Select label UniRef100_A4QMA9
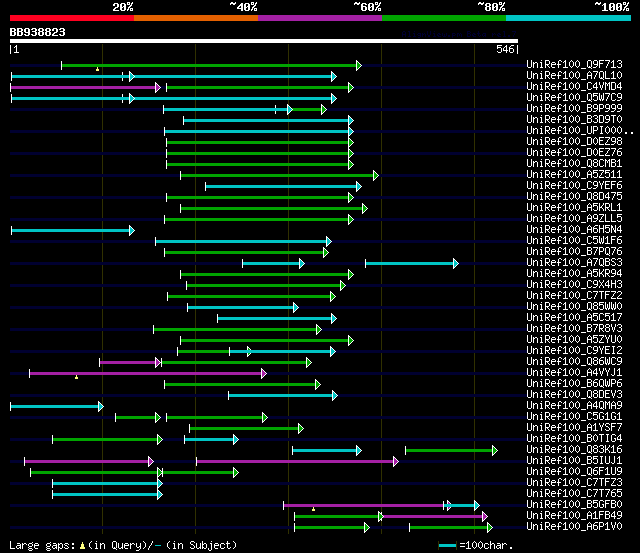 pyautogui.click(x=574, y=406)
